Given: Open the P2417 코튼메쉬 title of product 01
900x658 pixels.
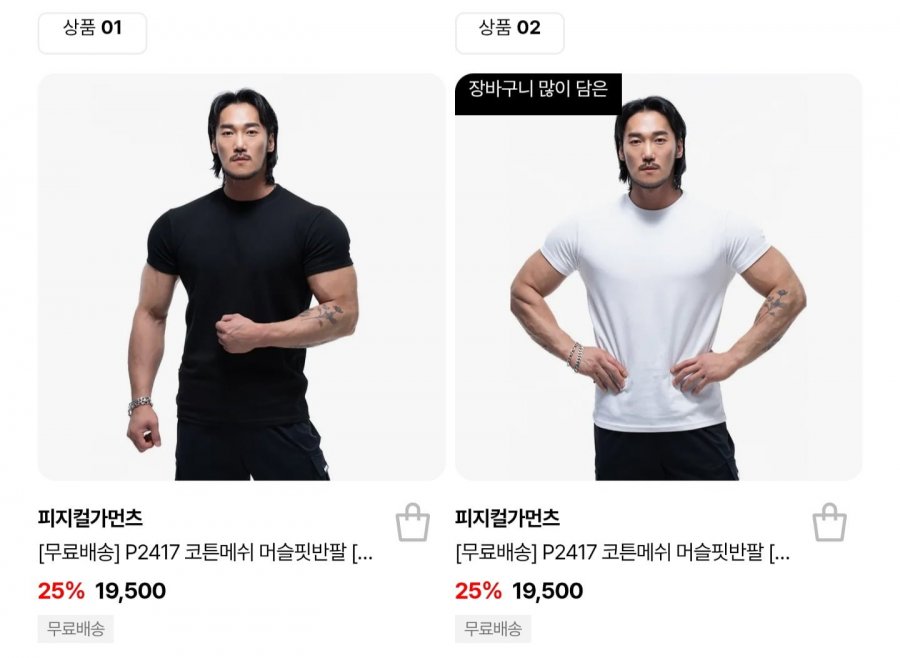Looking at the screenshot, I should pyautogui.click(x=205, y=553).
